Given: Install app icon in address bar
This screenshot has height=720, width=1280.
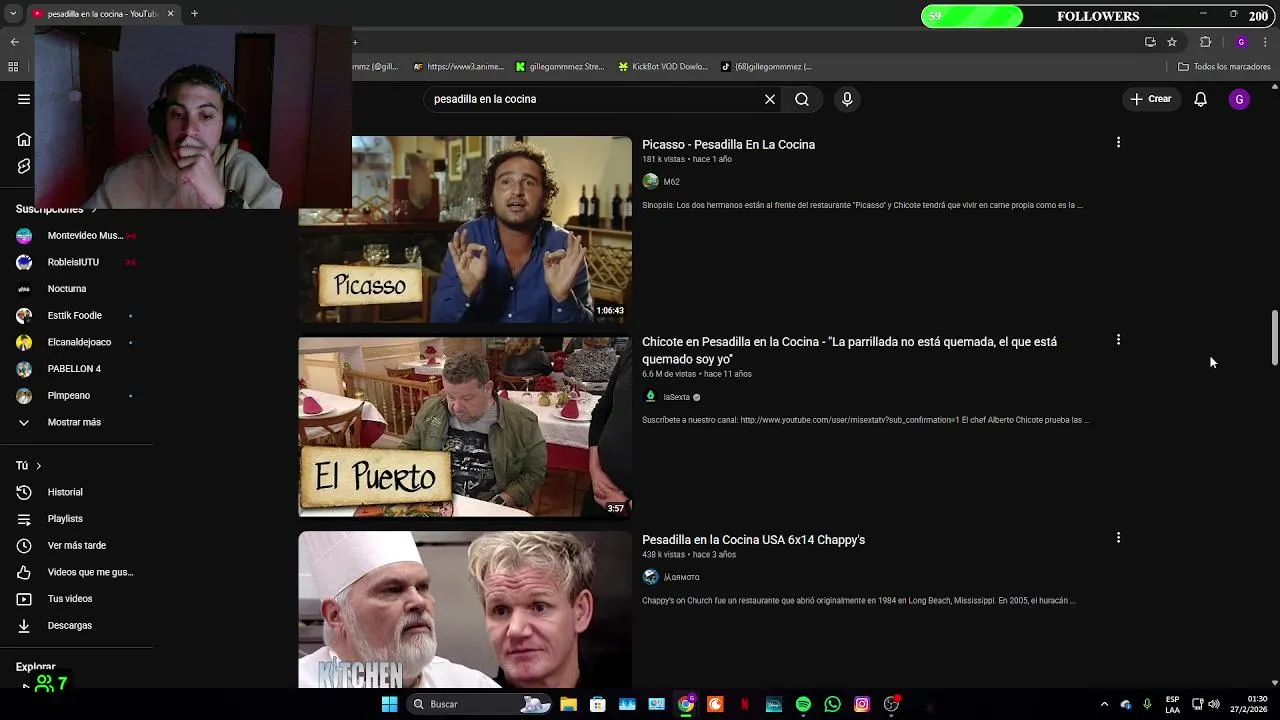Looking at the screenshot, I should (1150, 42).
